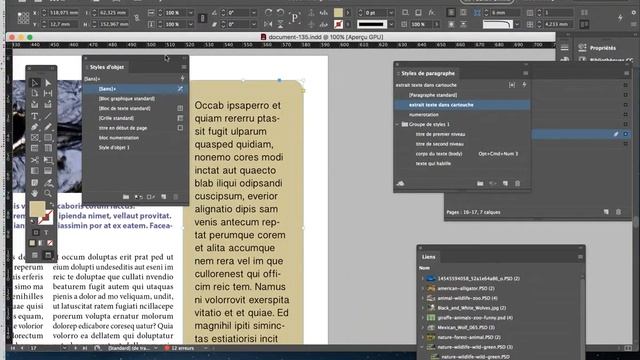Viewport: 640px width, 360px height.
Task: Select the Direct Selection tool
Action: pyautogui.click(x=48, y=83)
